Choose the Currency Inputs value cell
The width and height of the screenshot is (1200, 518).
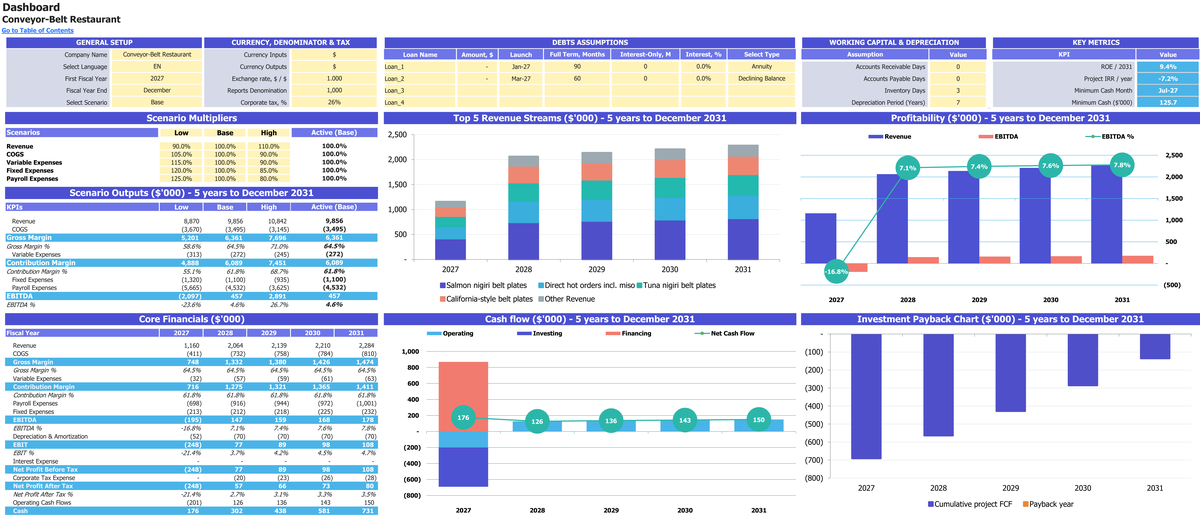[334, 54]
